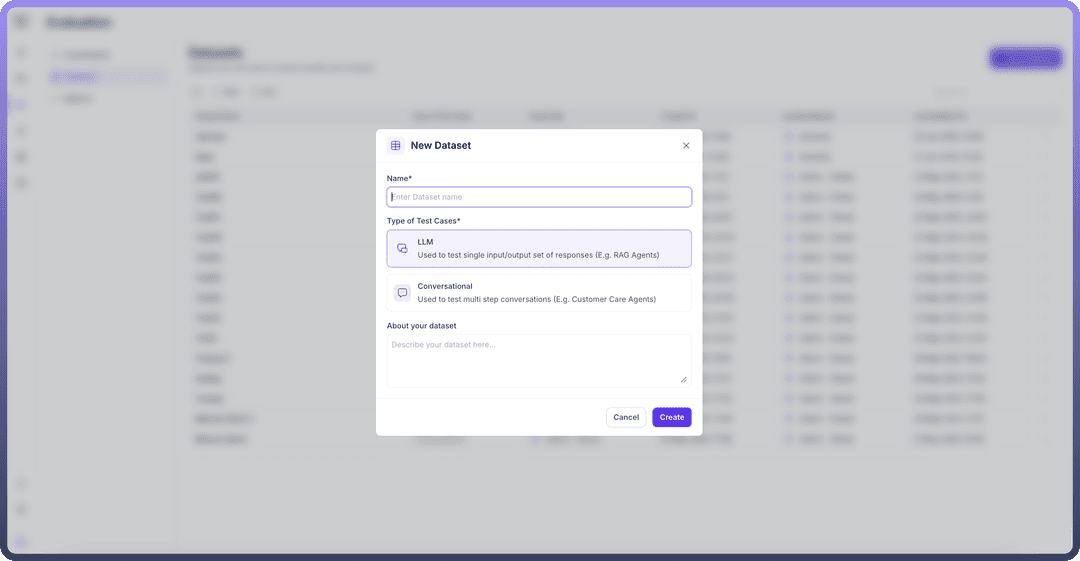Viewport: 1080px width, 561px height.
Task: Click into the Describe your dataset textarea
Action: 539,360
